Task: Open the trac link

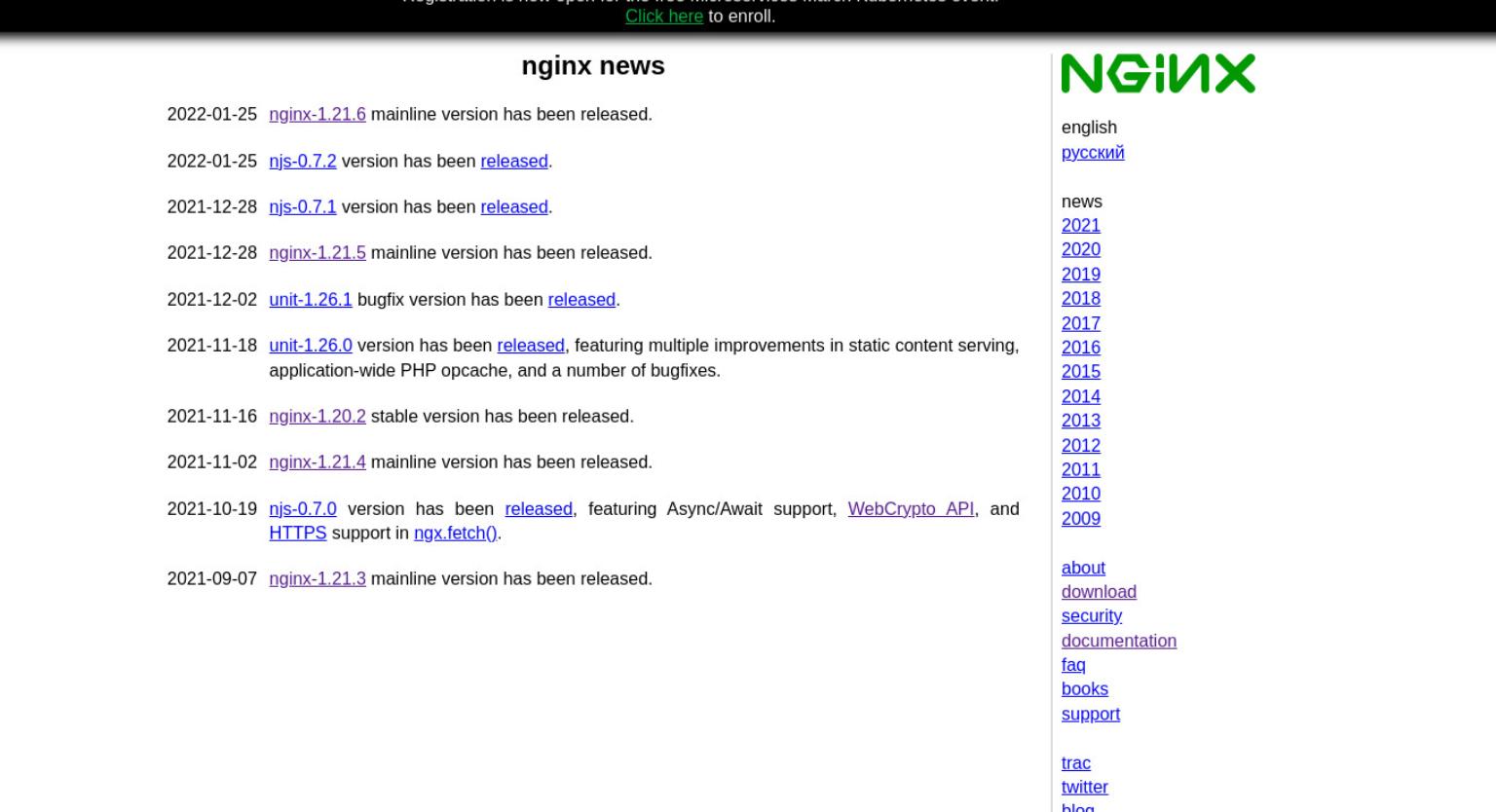Action: point(1076,763)
